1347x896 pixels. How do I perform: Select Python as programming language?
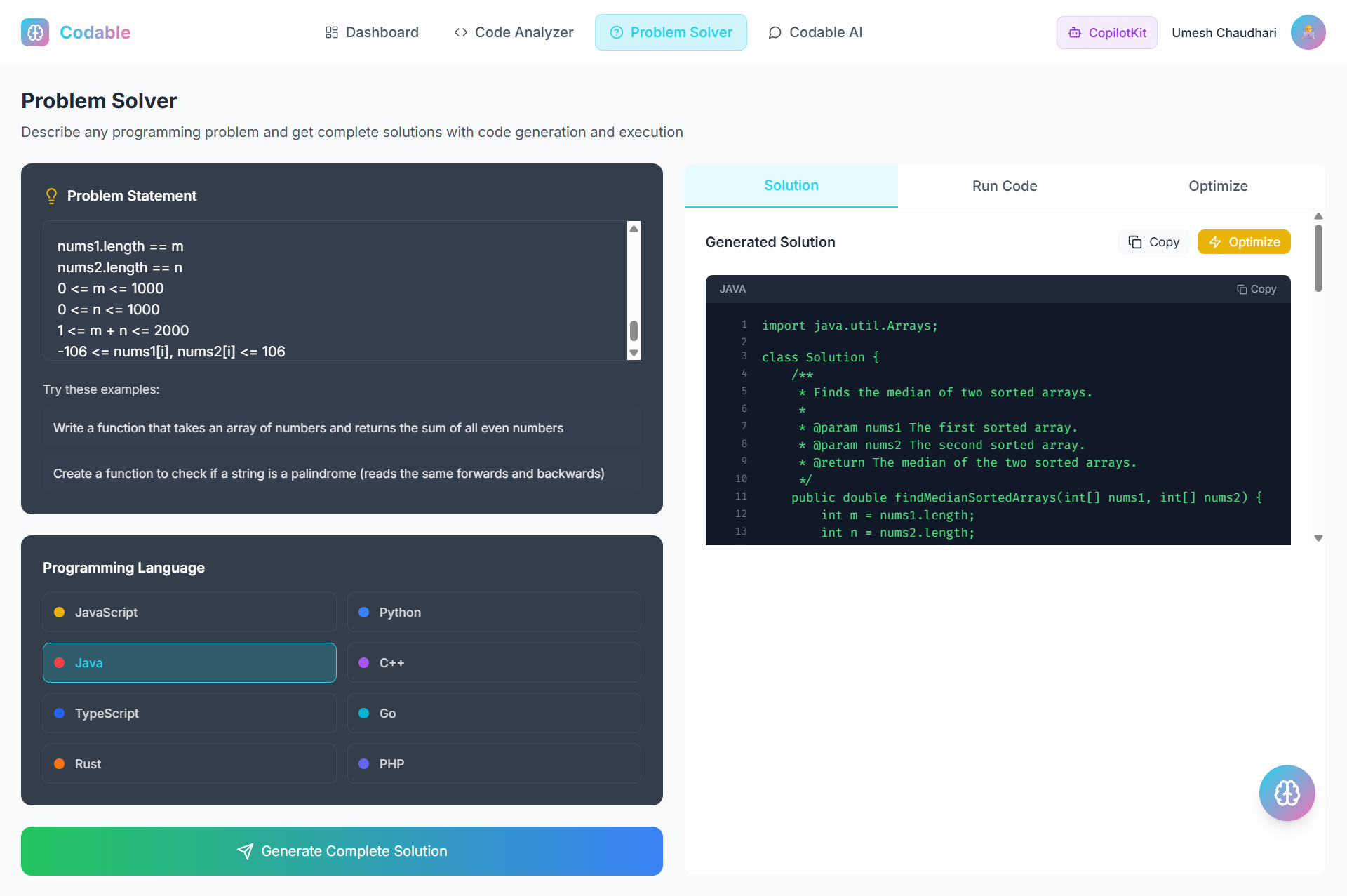point(494,613)
